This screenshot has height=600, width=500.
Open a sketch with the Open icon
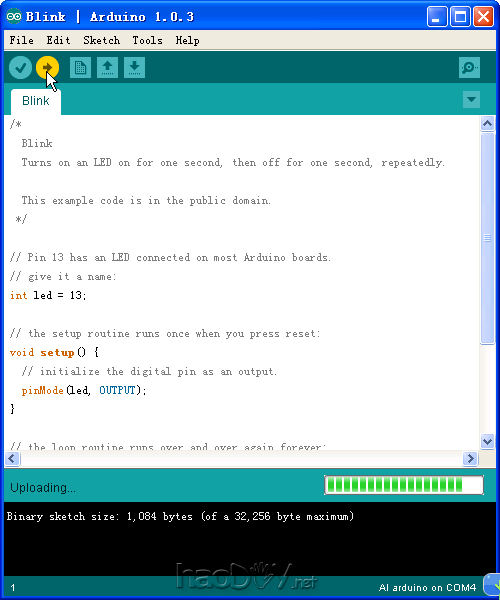tap(107, 68)
